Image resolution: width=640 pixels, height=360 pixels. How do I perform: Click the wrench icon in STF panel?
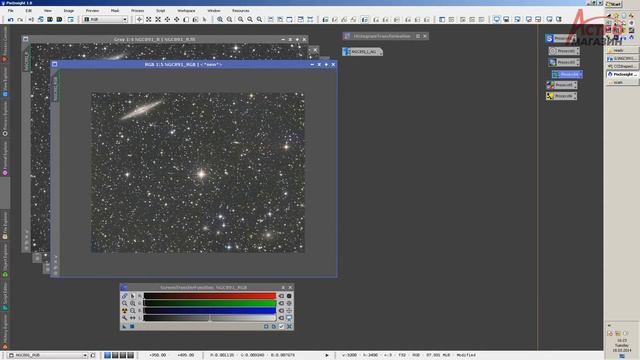point(124,318)
